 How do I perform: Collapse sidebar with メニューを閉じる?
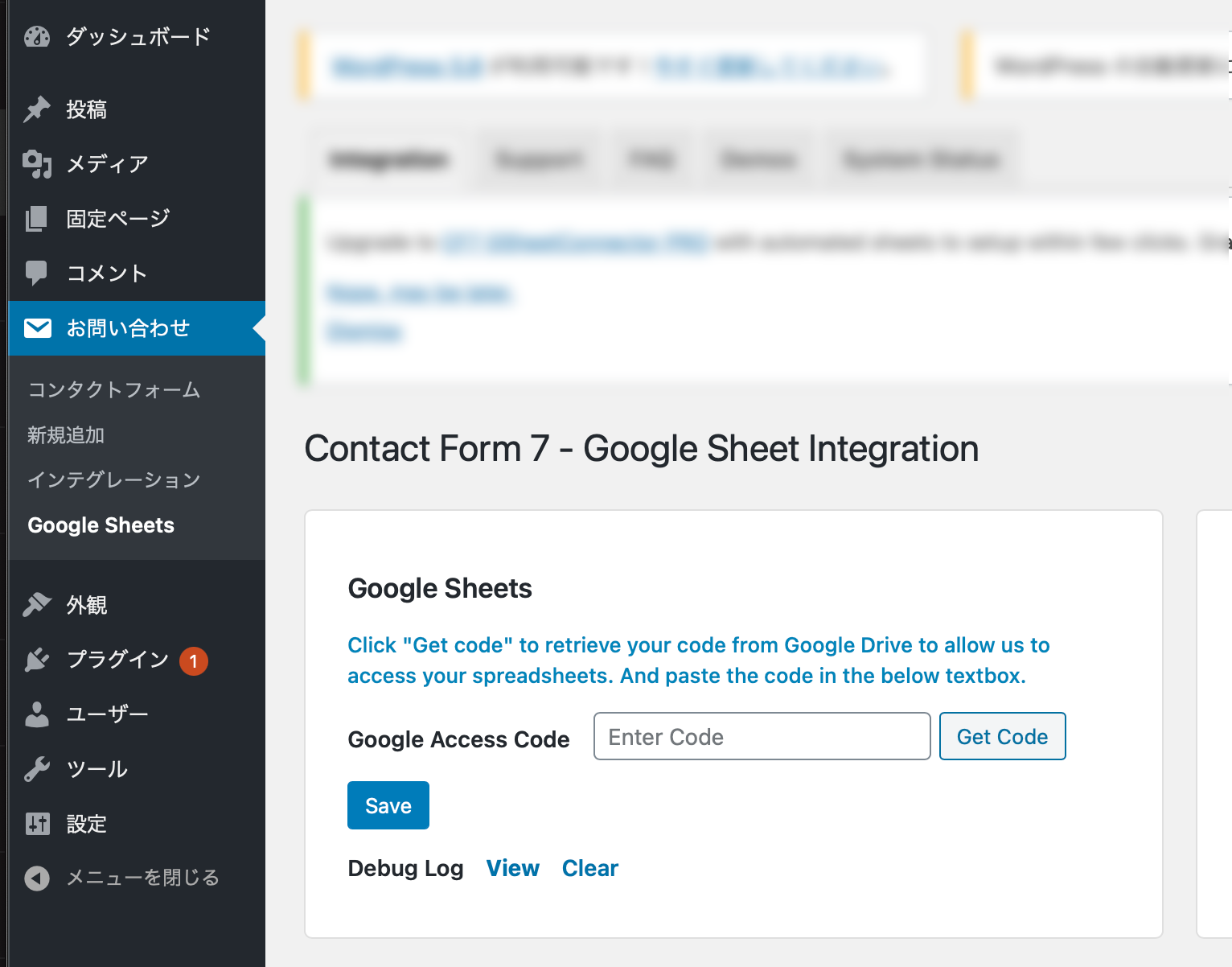137,878
